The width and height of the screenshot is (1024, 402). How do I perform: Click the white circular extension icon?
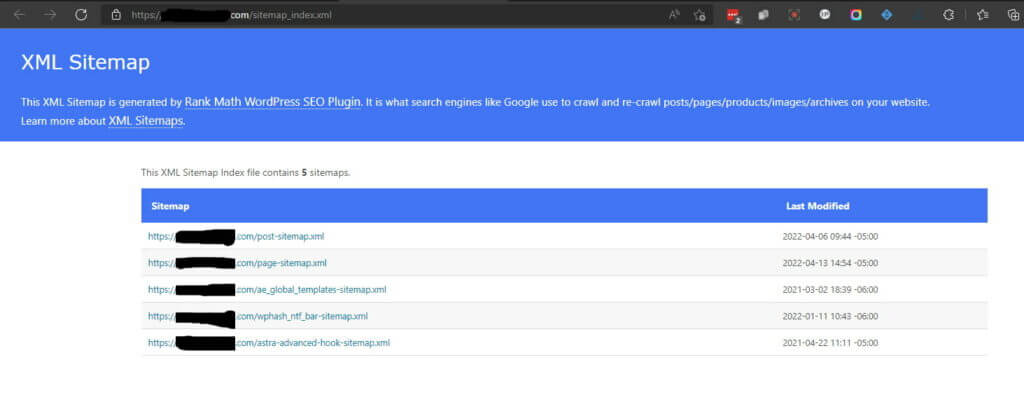(825, 15)
